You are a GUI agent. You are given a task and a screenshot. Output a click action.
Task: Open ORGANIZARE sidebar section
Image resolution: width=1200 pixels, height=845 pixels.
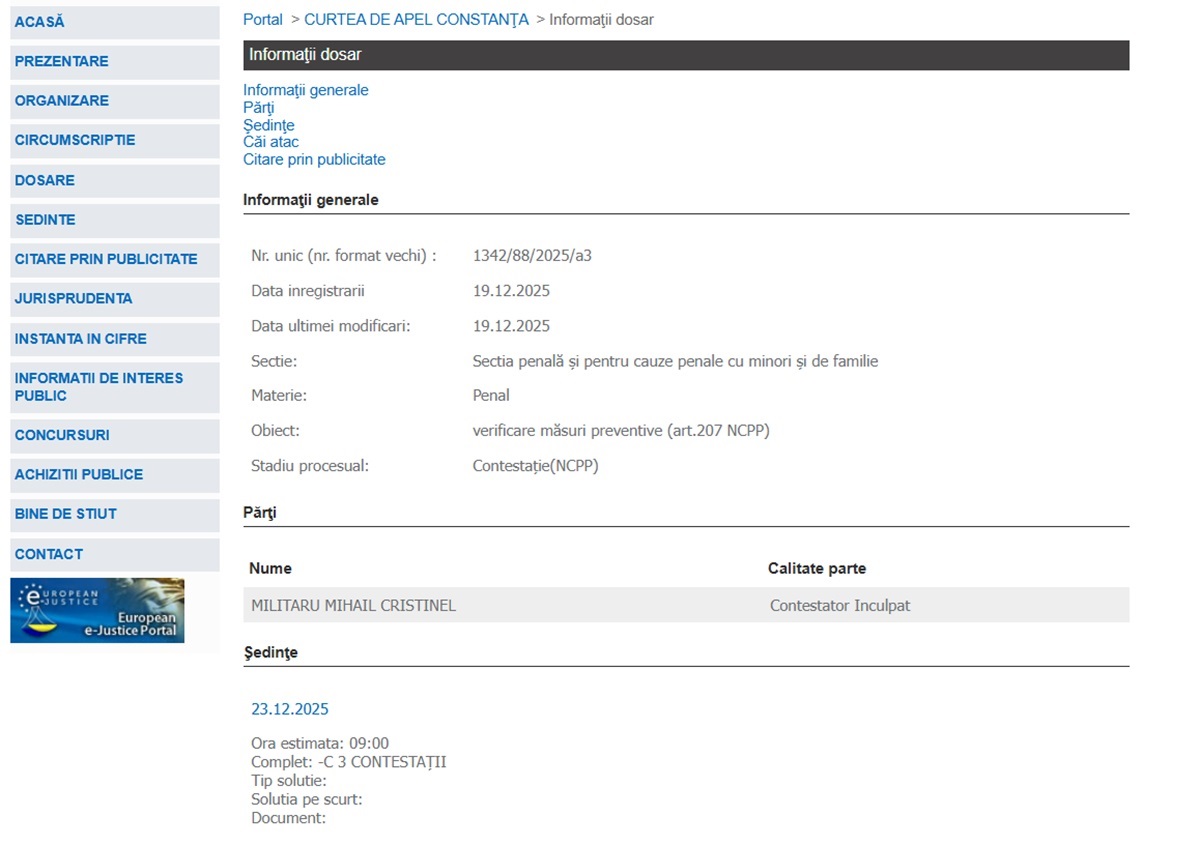pyautogui.click(x=61, y=101)
